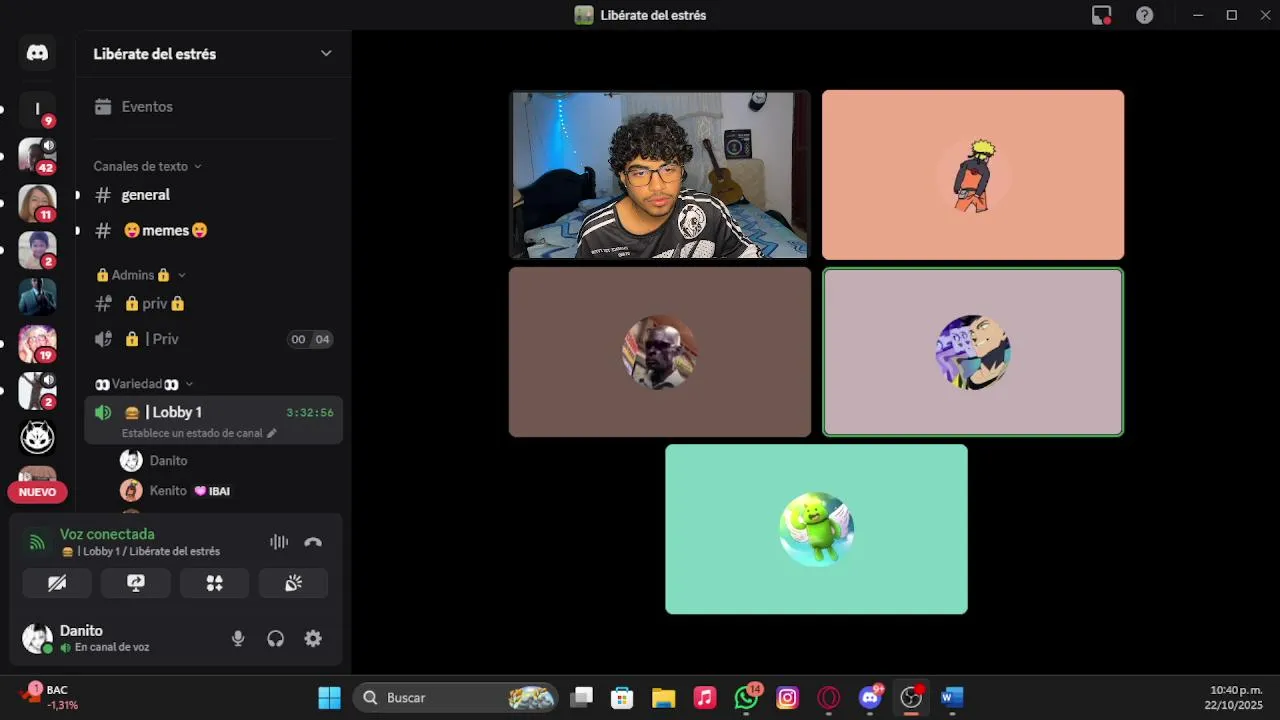
Task: Deafen with the headphones button
Action: click(x=276, y=639)
